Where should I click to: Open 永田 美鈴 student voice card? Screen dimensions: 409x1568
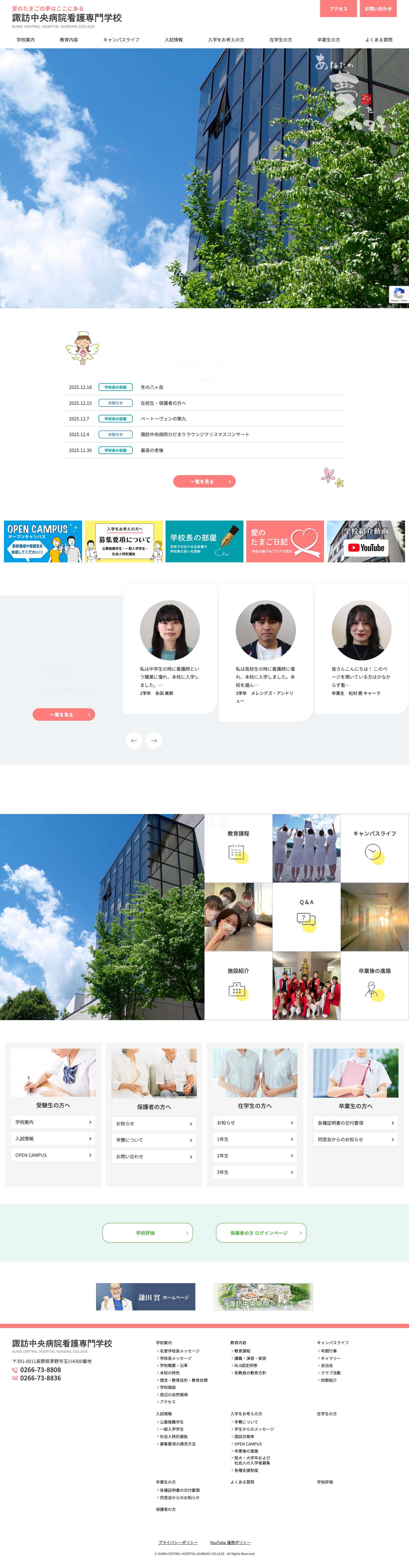coord(170,648)
